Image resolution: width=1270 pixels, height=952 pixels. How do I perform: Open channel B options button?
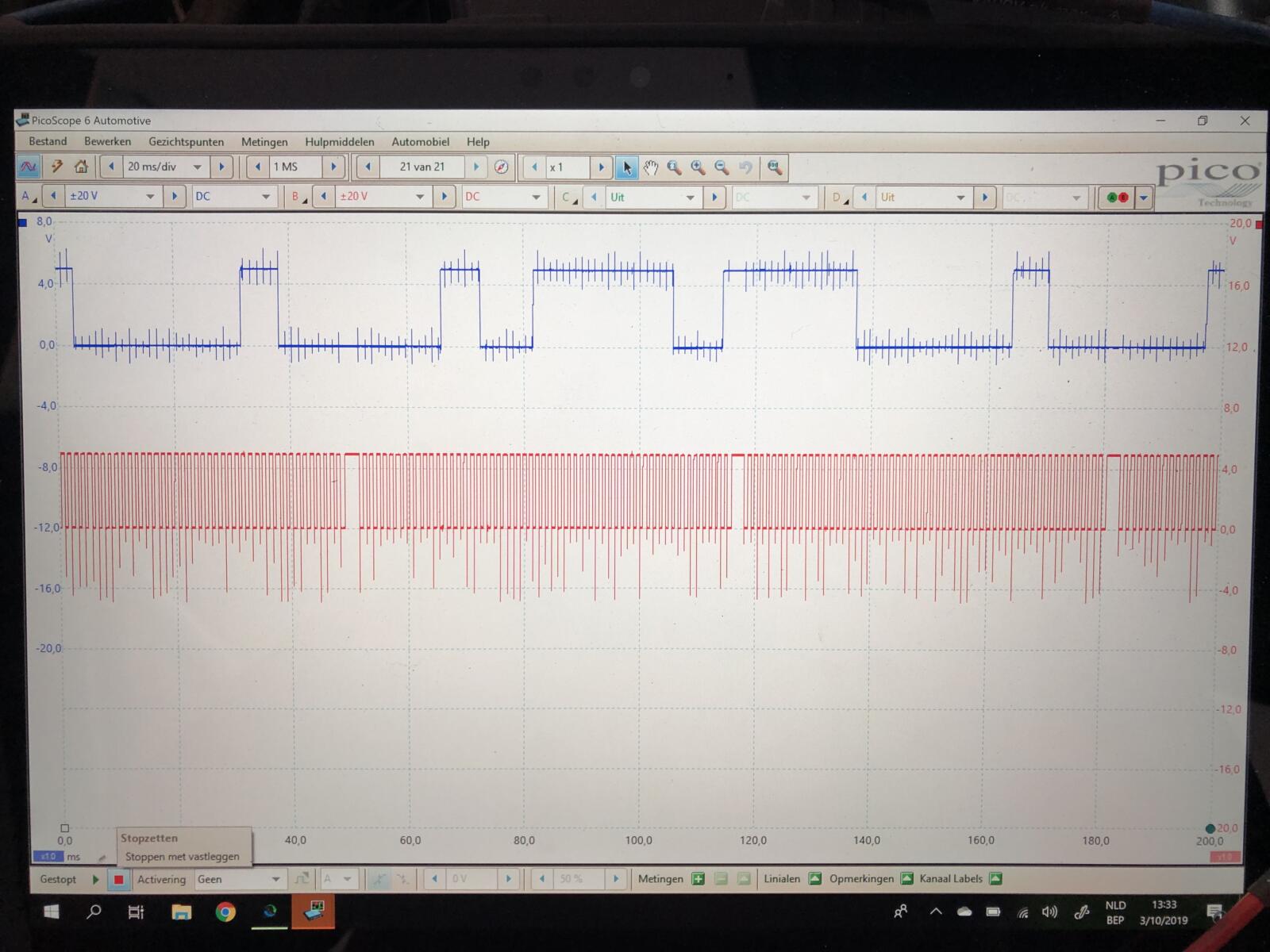pyautogui.click(x=298, y=196)
